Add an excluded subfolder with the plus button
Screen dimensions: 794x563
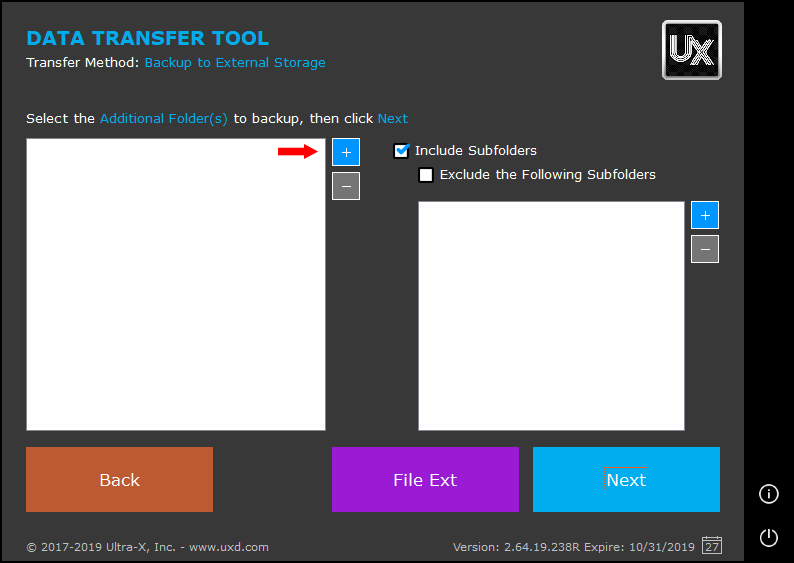(x=704, y=215)
